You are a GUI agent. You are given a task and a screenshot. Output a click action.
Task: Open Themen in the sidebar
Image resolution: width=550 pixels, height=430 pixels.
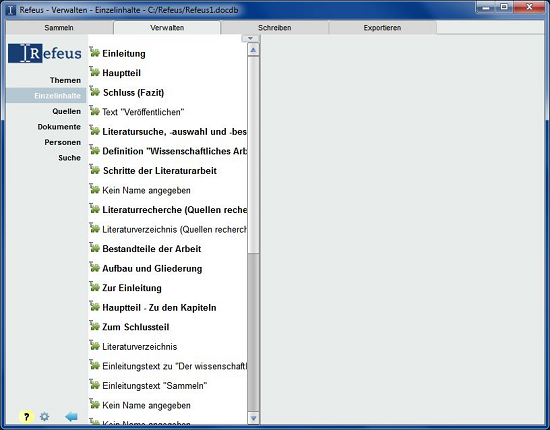pos(65,80)
